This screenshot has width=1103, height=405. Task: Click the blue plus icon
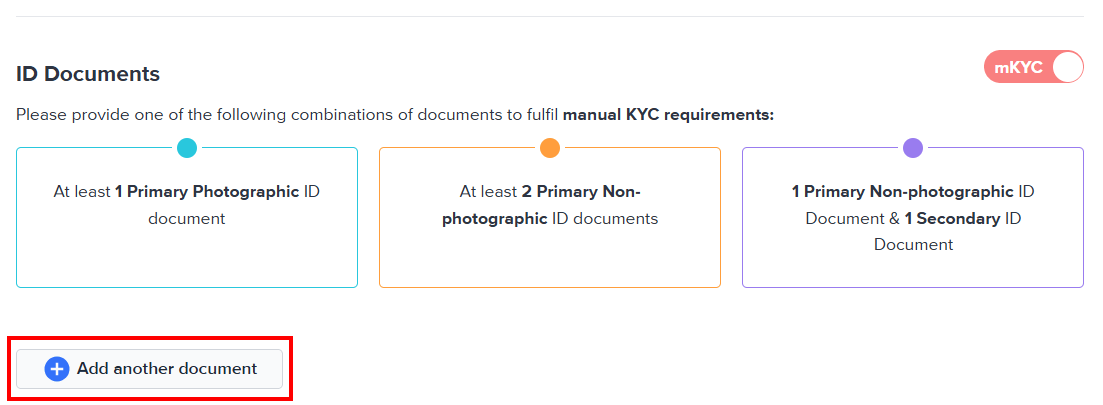57,369
